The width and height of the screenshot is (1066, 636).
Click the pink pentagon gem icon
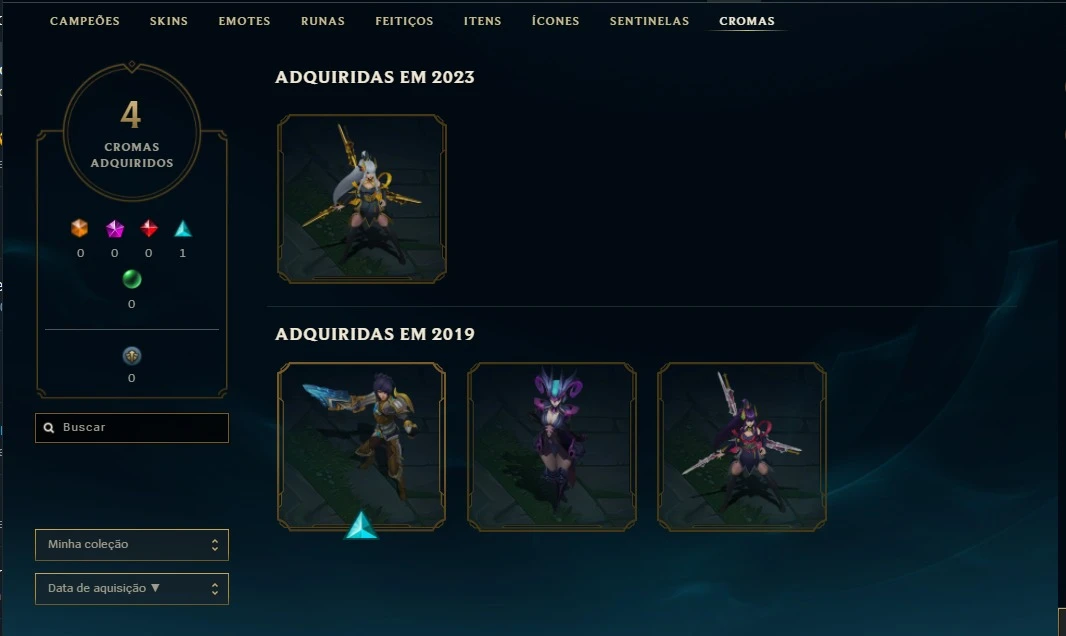tap(115, 229)
